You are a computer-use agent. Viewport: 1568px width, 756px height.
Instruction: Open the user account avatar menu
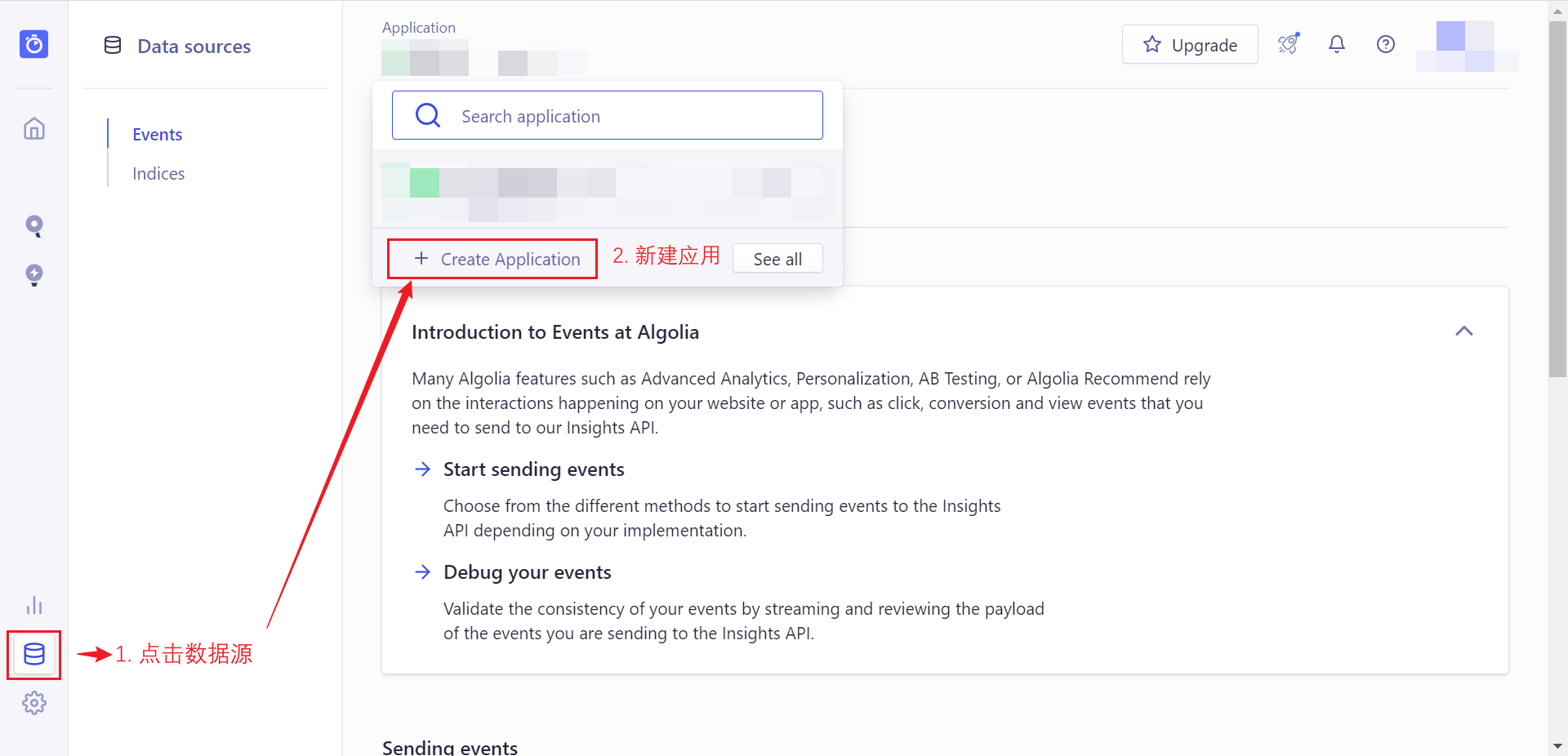(1466, 47)
